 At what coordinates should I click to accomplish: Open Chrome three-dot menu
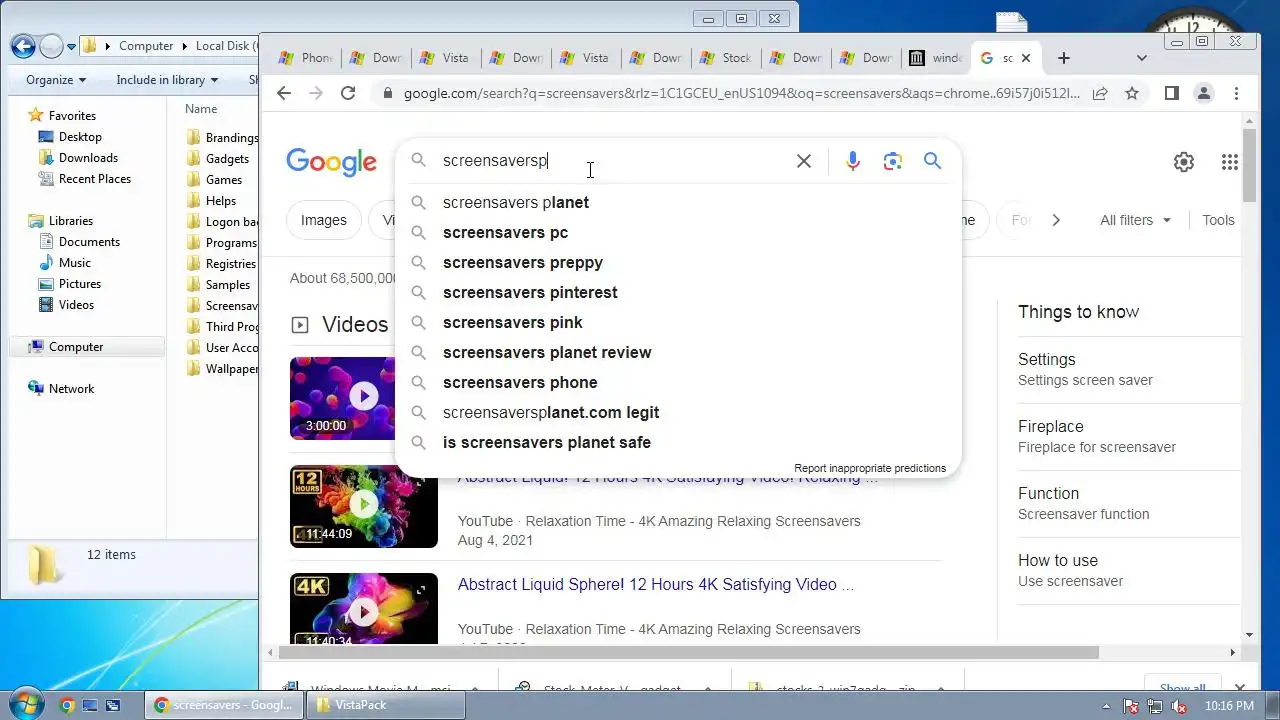point(1236,93)
